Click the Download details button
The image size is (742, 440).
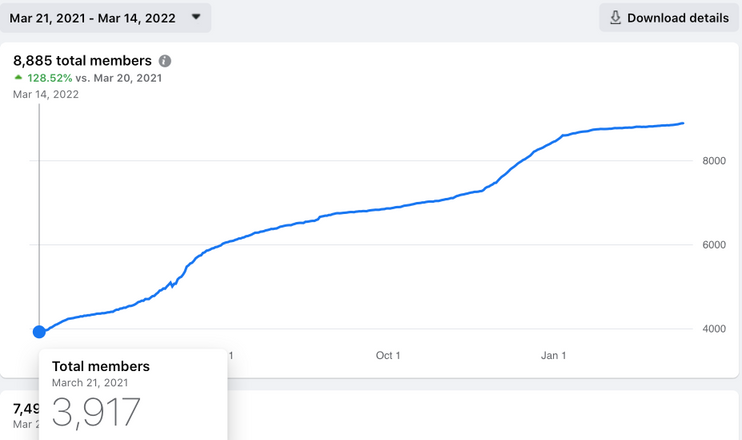(x=669, y=18)
